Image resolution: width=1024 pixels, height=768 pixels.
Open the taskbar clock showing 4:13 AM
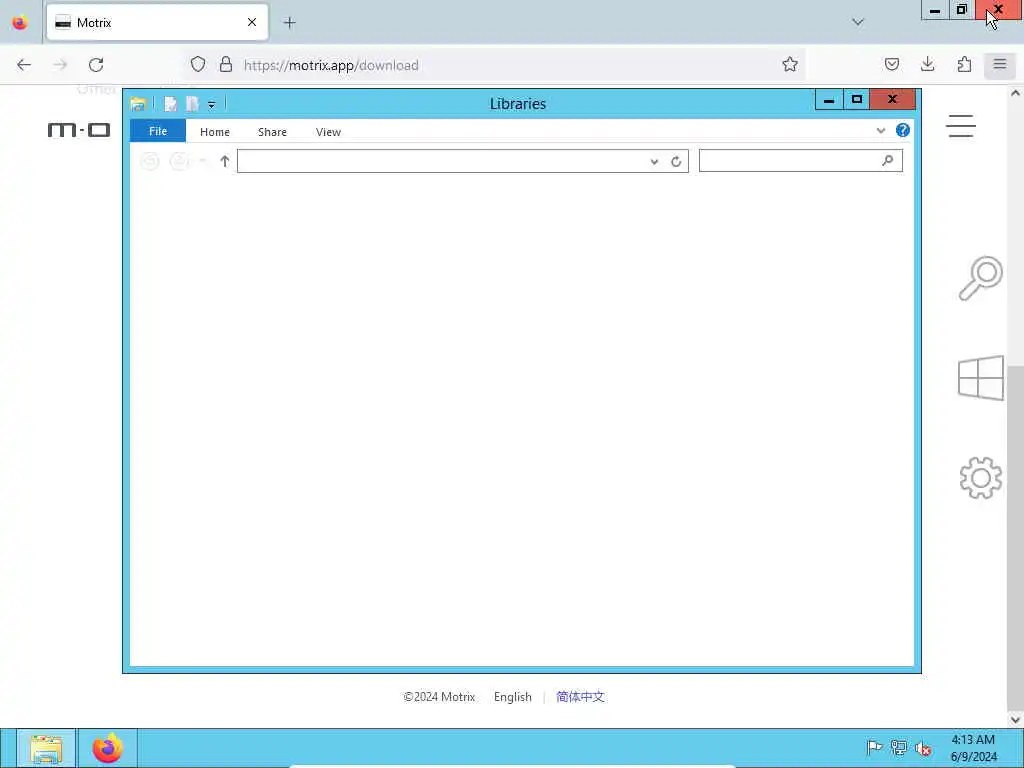click(x=973, y=748)
